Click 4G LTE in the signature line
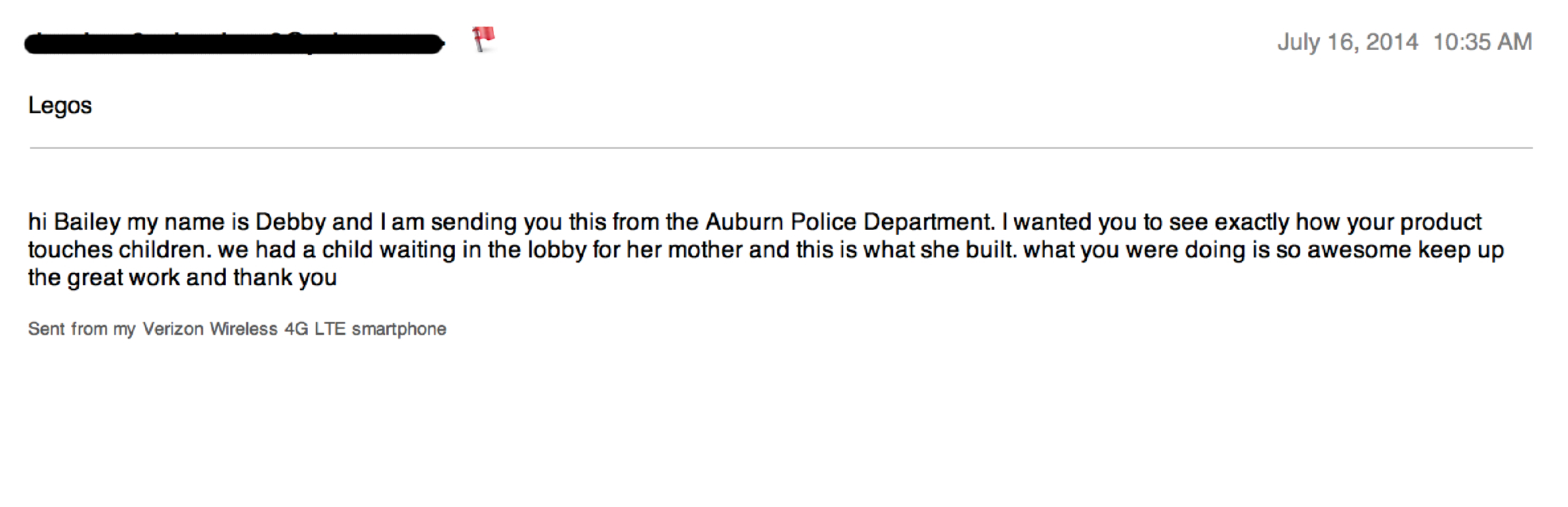The width and height of the screenshot is (1568, 507). (315, 329)
